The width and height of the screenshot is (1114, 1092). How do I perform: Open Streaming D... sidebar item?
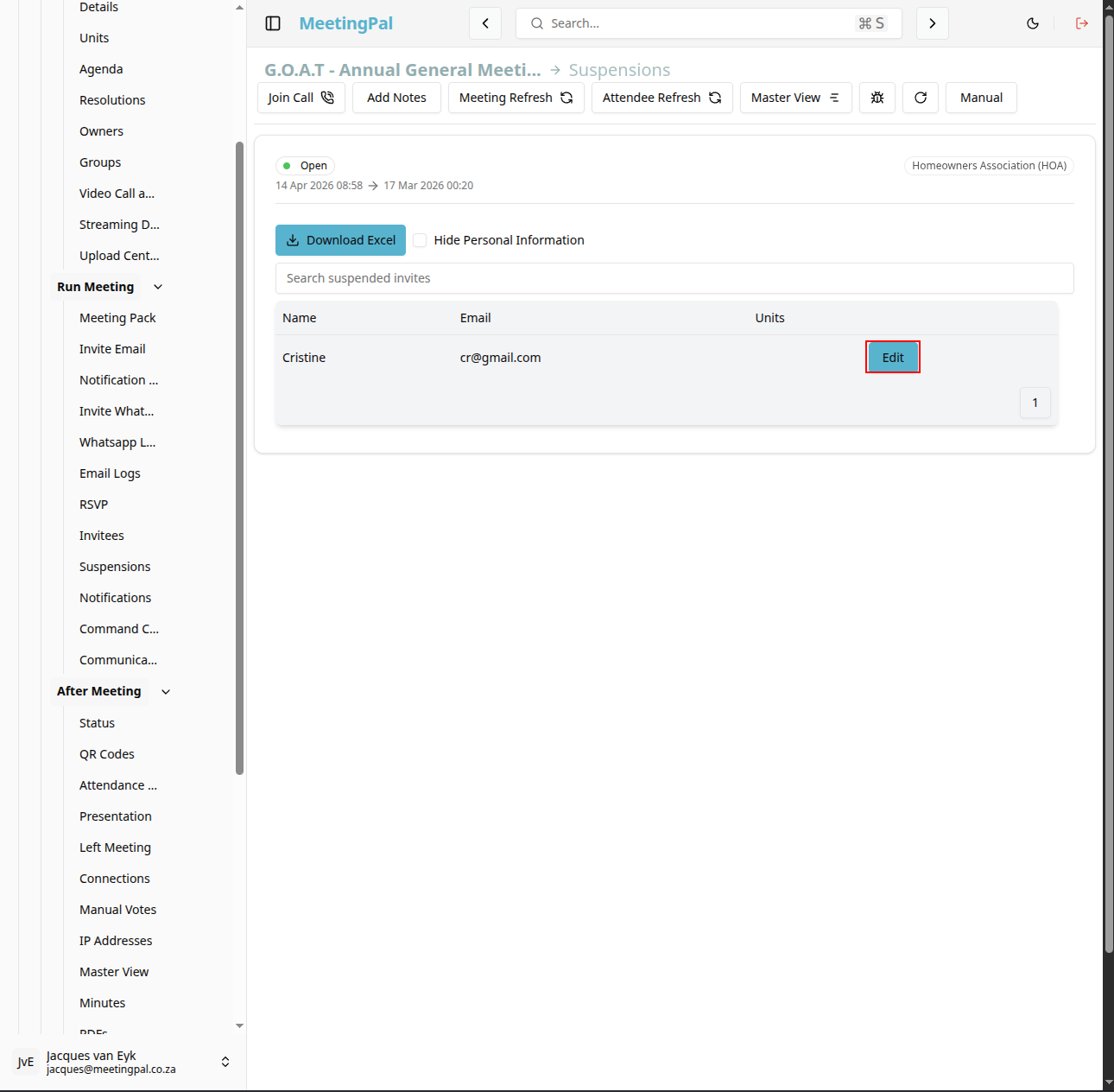(x=119, y=225)
